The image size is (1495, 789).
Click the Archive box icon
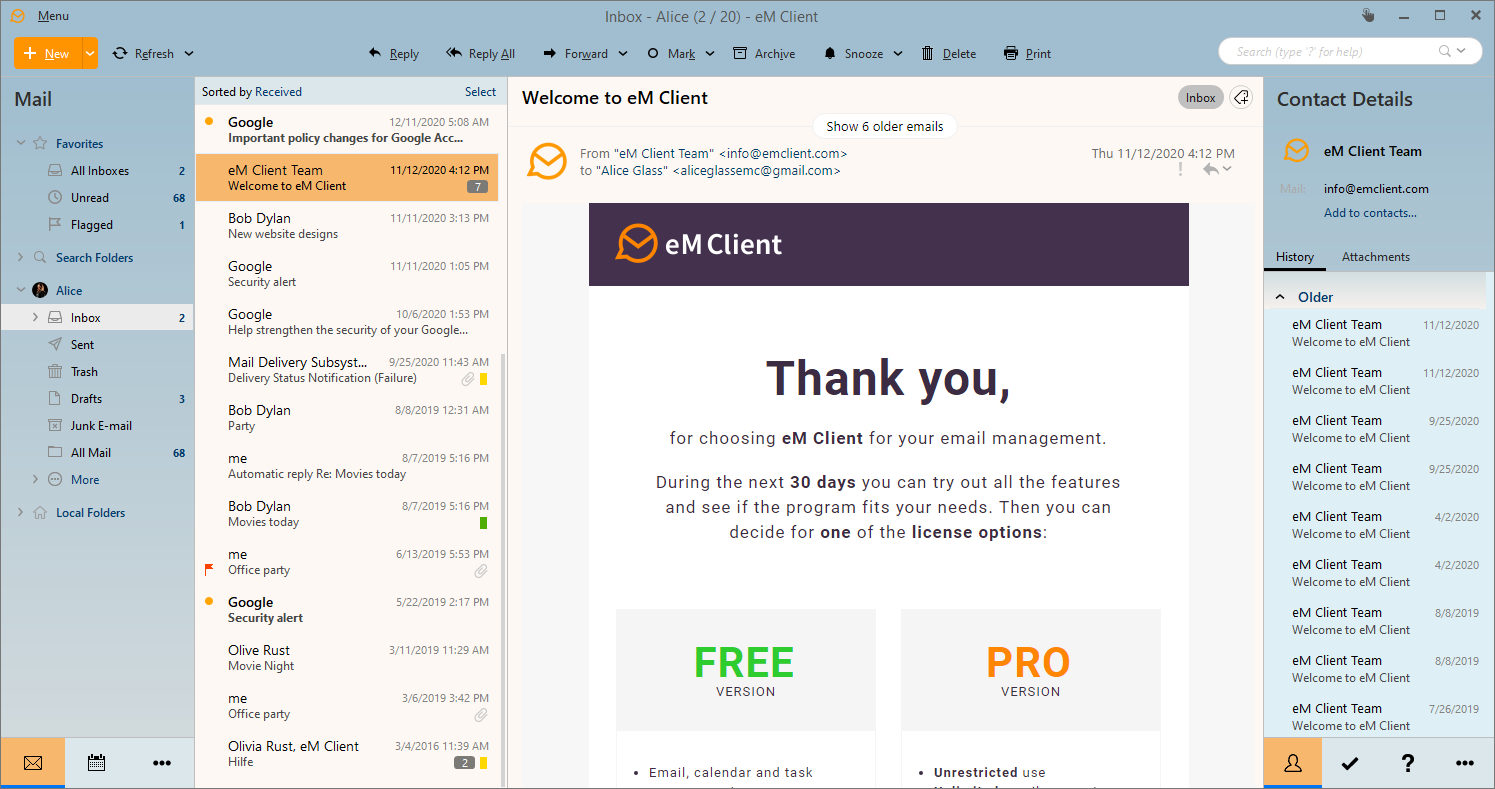(x=740, y=54)
